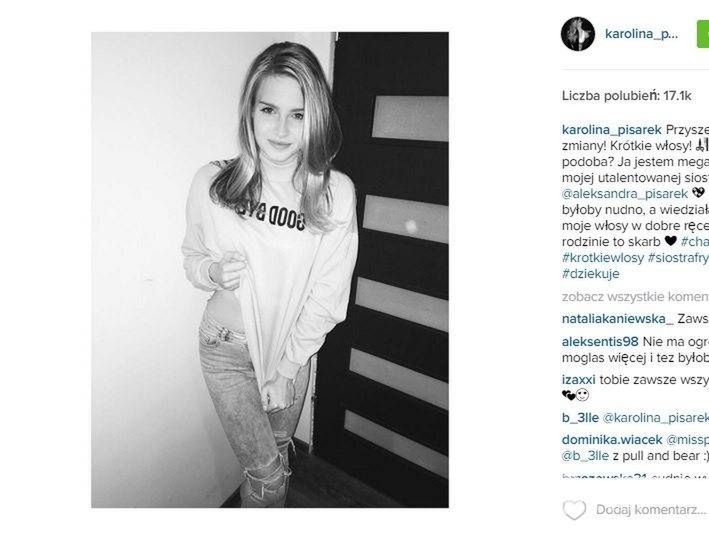Click the Dodaj komentarz input field

(652, 510)
